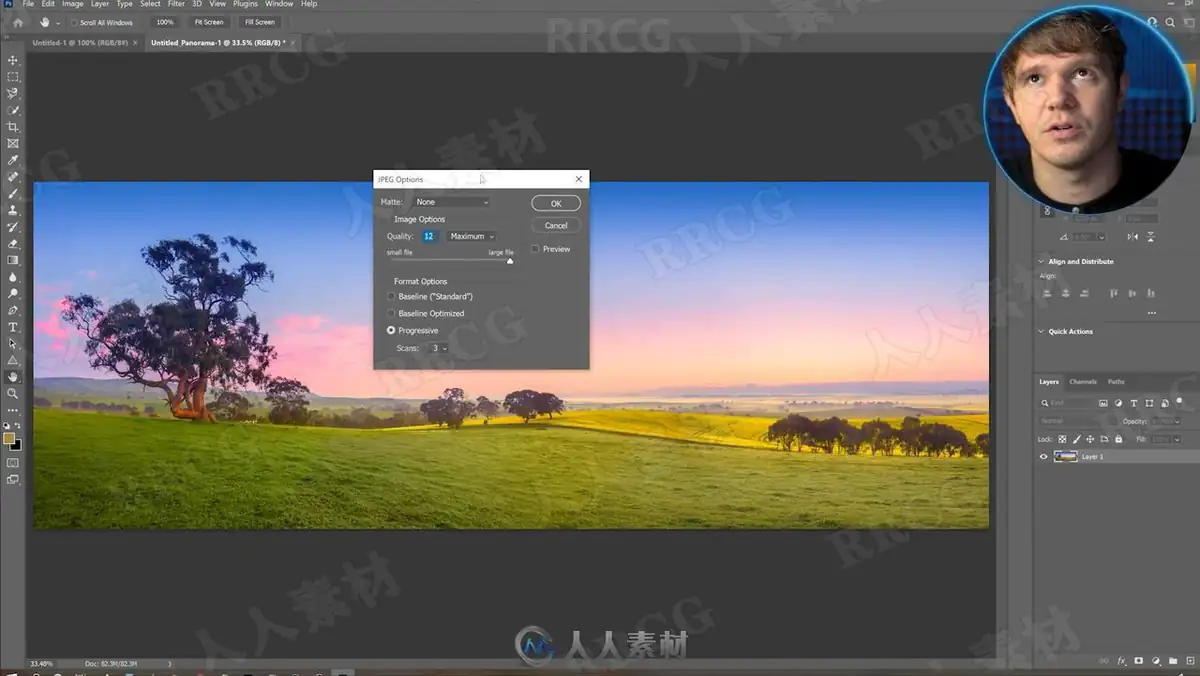
Task: Open layer Fill dropdown
Action: 1176,439
